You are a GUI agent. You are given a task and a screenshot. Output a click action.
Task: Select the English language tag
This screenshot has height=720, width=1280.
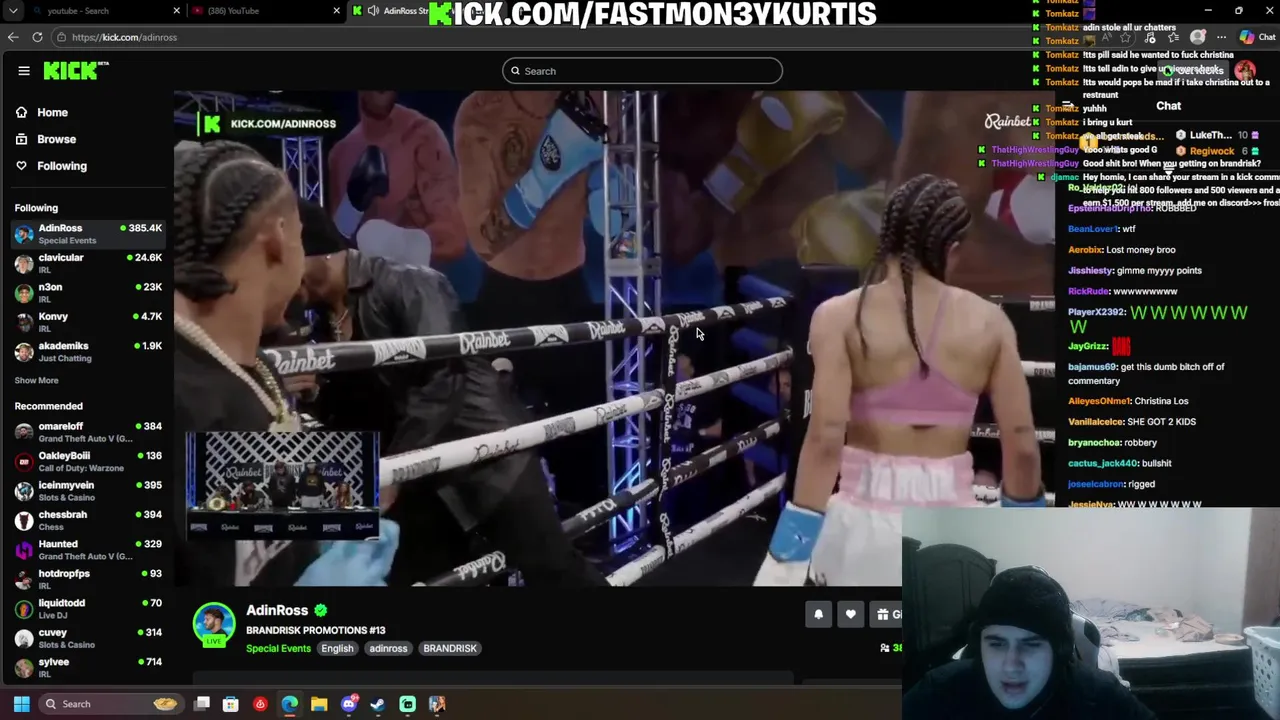pos(337,648)
